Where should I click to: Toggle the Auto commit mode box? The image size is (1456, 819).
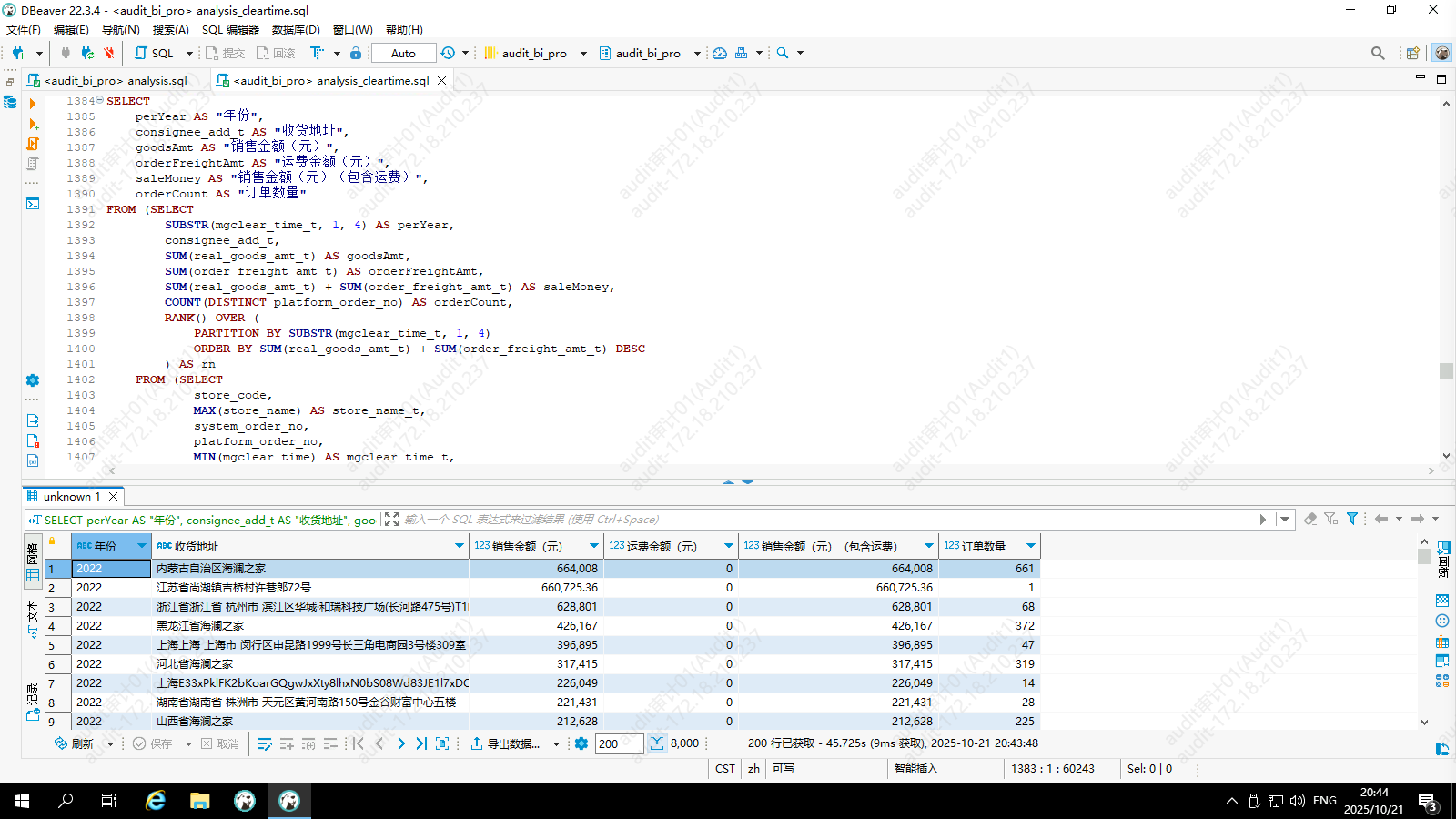pos(403,53)
